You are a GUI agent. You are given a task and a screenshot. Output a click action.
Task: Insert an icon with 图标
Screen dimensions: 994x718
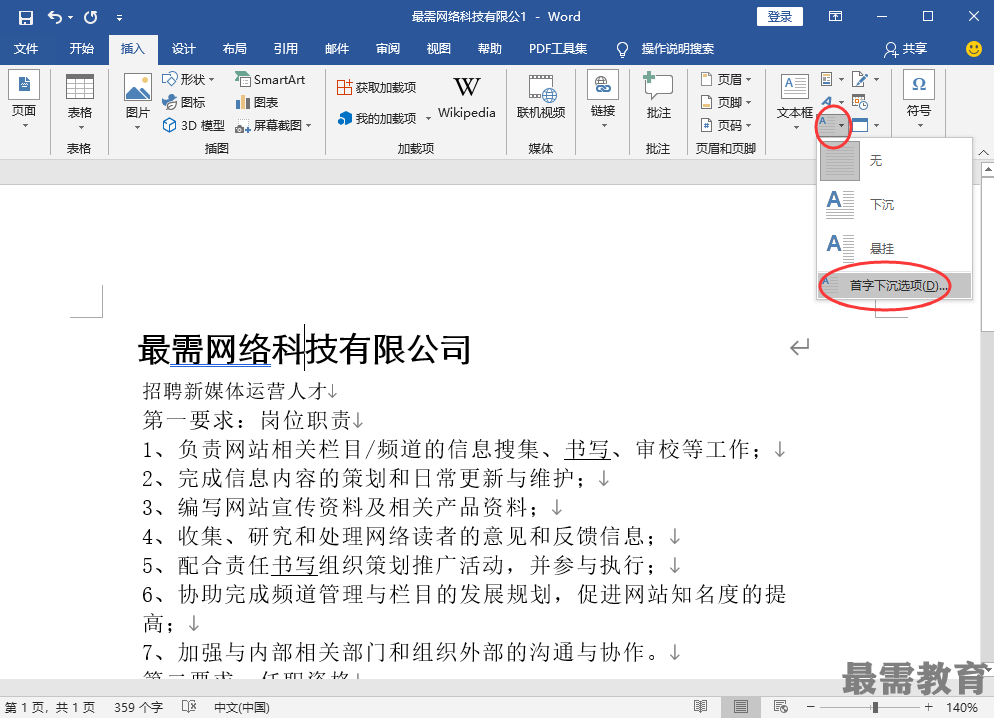coord(184,102)
